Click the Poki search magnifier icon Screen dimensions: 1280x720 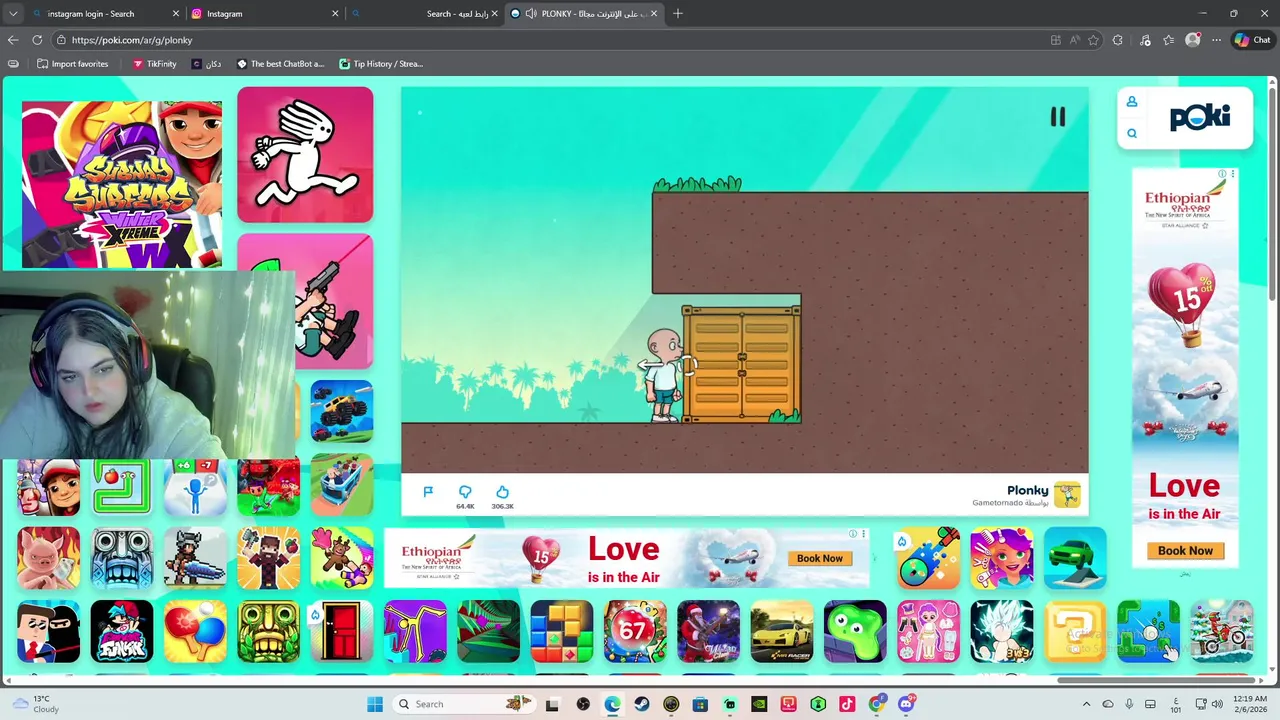click(1132, 133)
